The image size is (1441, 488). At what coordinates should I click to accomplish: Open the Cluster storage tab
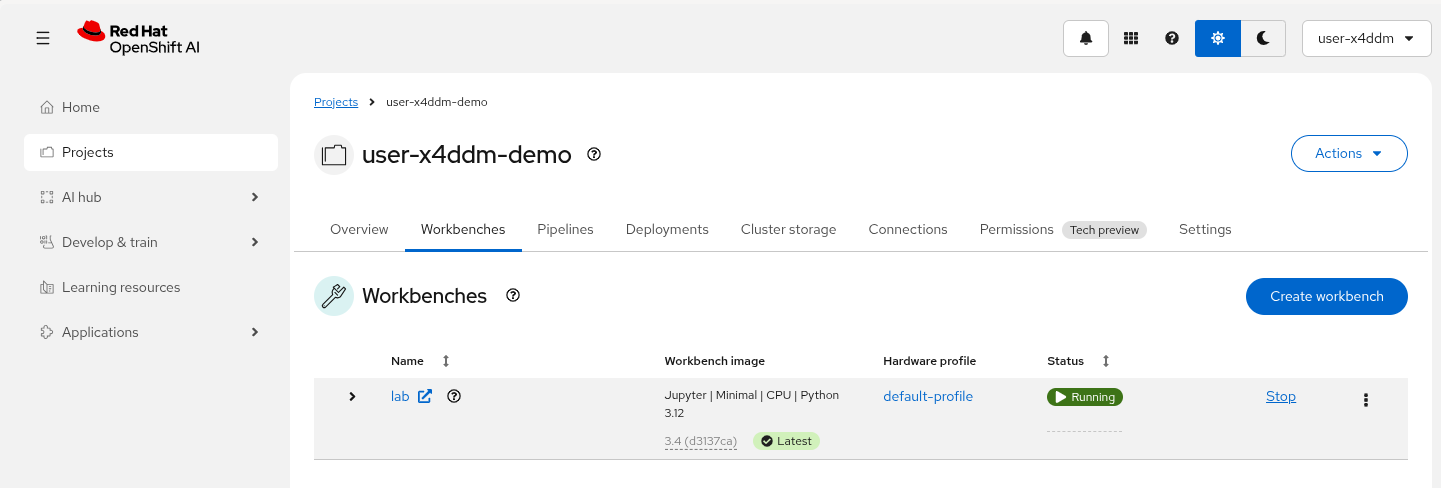click(x=788, y=229)
